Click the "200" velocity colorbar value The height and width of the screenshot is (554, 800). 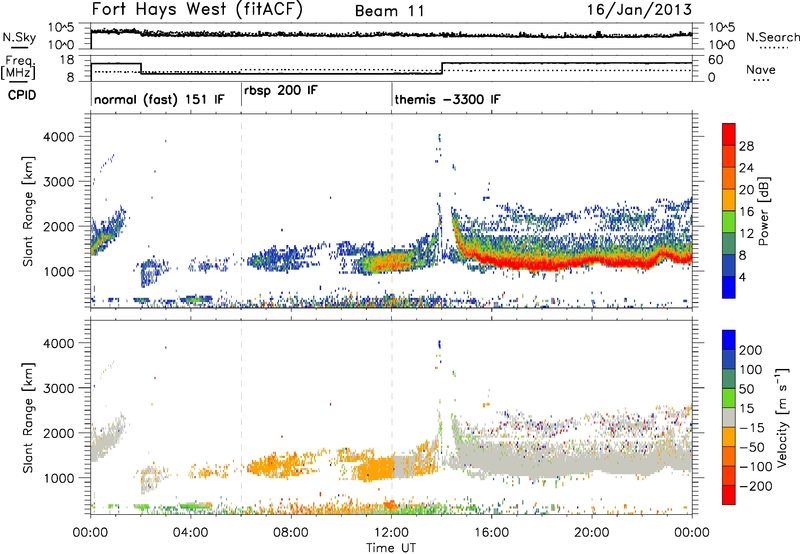pos(751,350)
